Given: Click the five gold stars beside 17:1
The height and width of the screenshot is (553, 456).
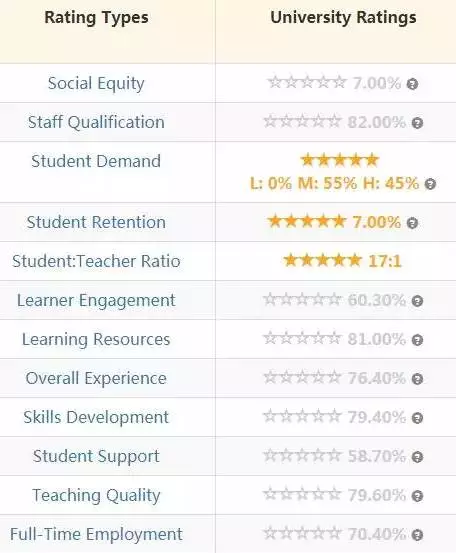Looking at the screenshot, I should (x=323, y=260).
